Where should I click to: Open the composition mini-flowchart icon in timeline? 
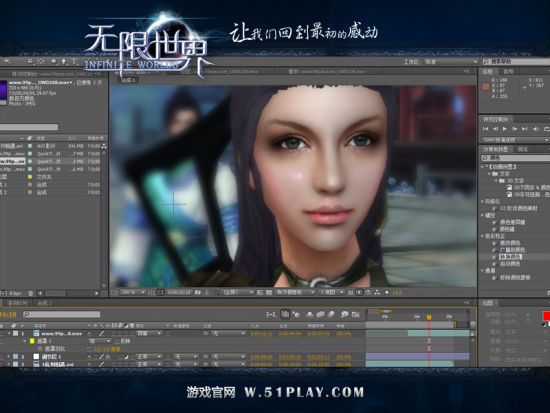tap(271, 315)
